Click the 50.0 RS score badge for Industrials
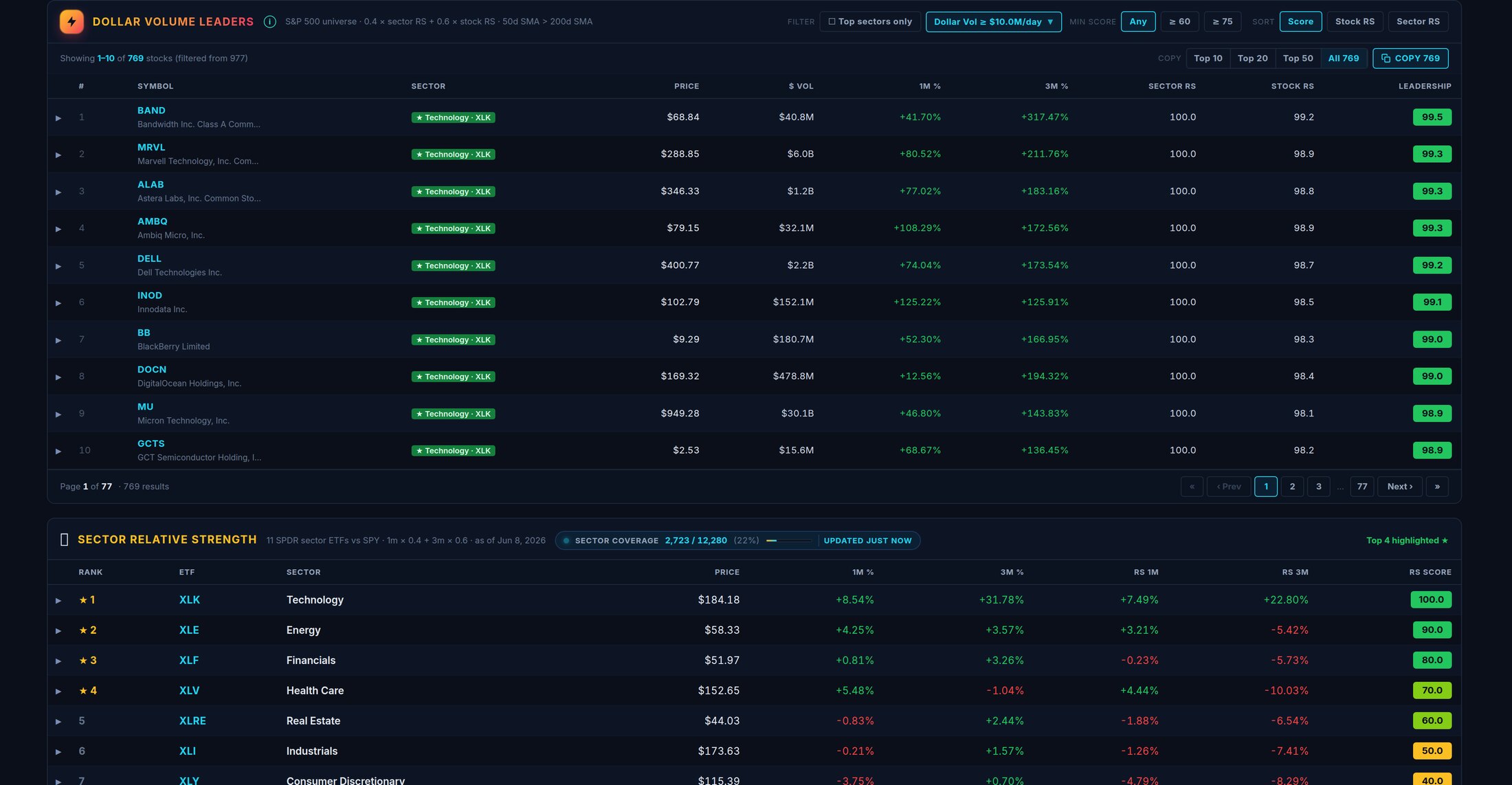Image resolution: width=1512 pixels, height=785 pixels. click(1432, 751)
